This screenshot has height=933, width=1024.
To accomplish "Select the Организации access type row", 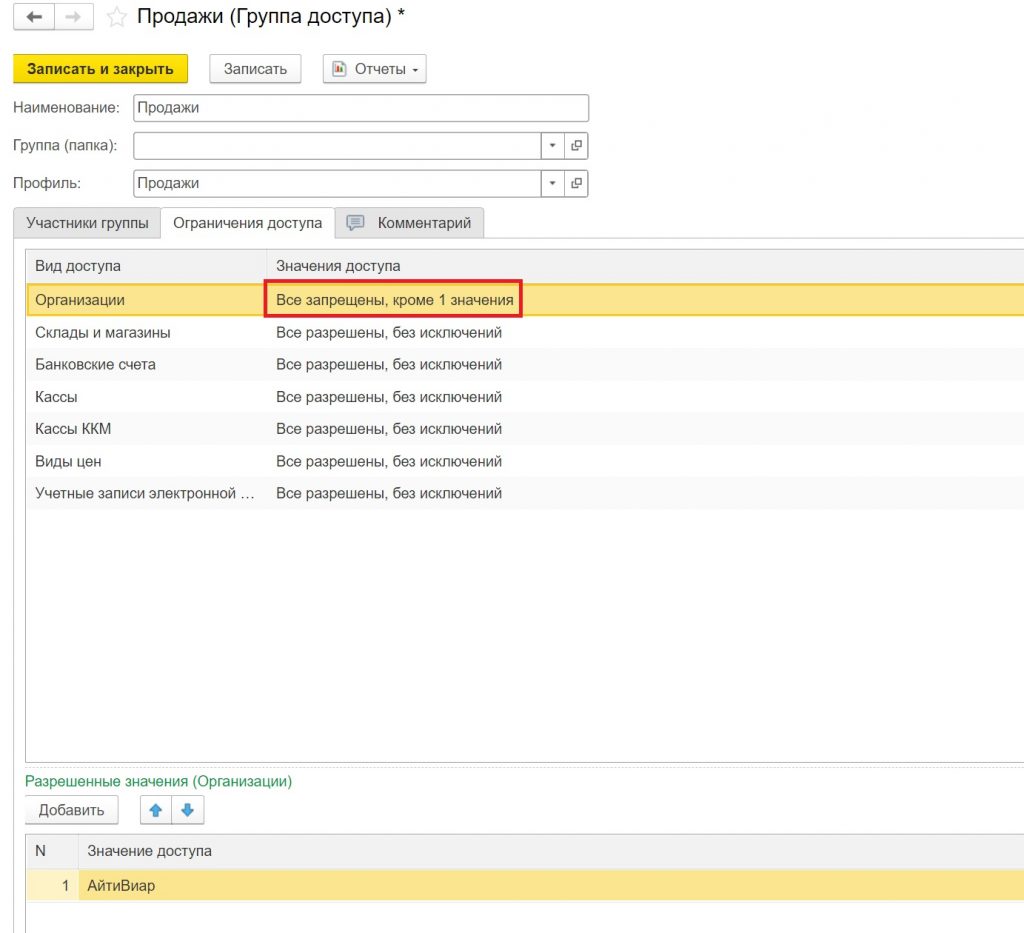I will coord(525,300).
